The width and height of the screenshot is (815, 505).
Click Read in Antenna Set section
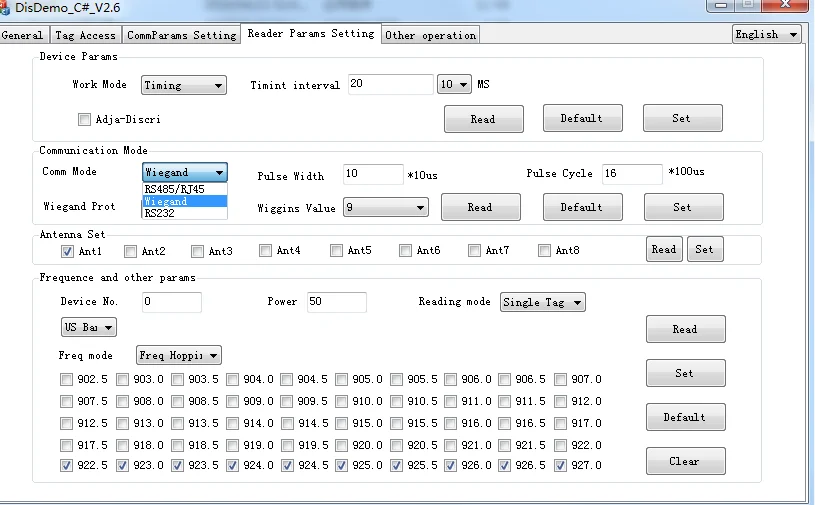664,249
